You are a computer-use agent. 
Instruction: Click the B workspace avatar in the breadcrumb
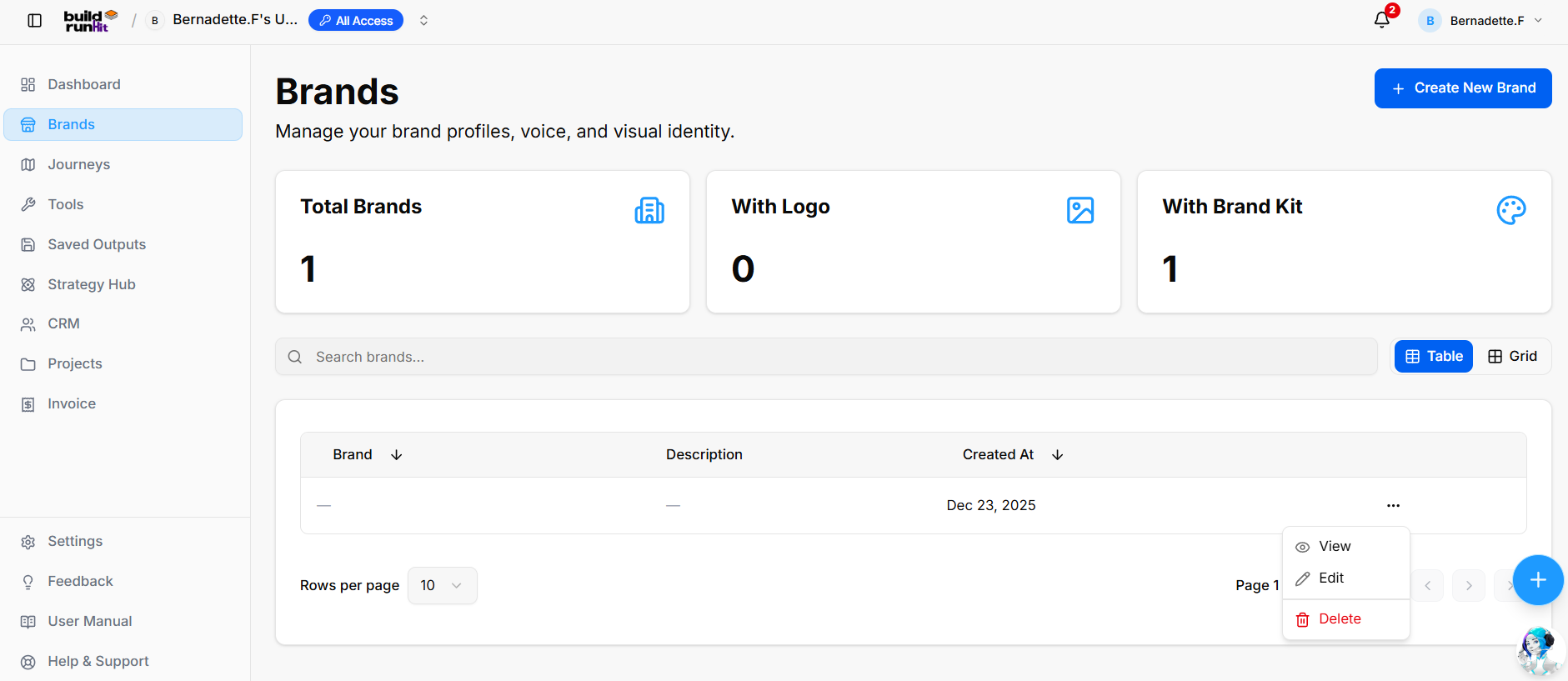coord(154,20)
